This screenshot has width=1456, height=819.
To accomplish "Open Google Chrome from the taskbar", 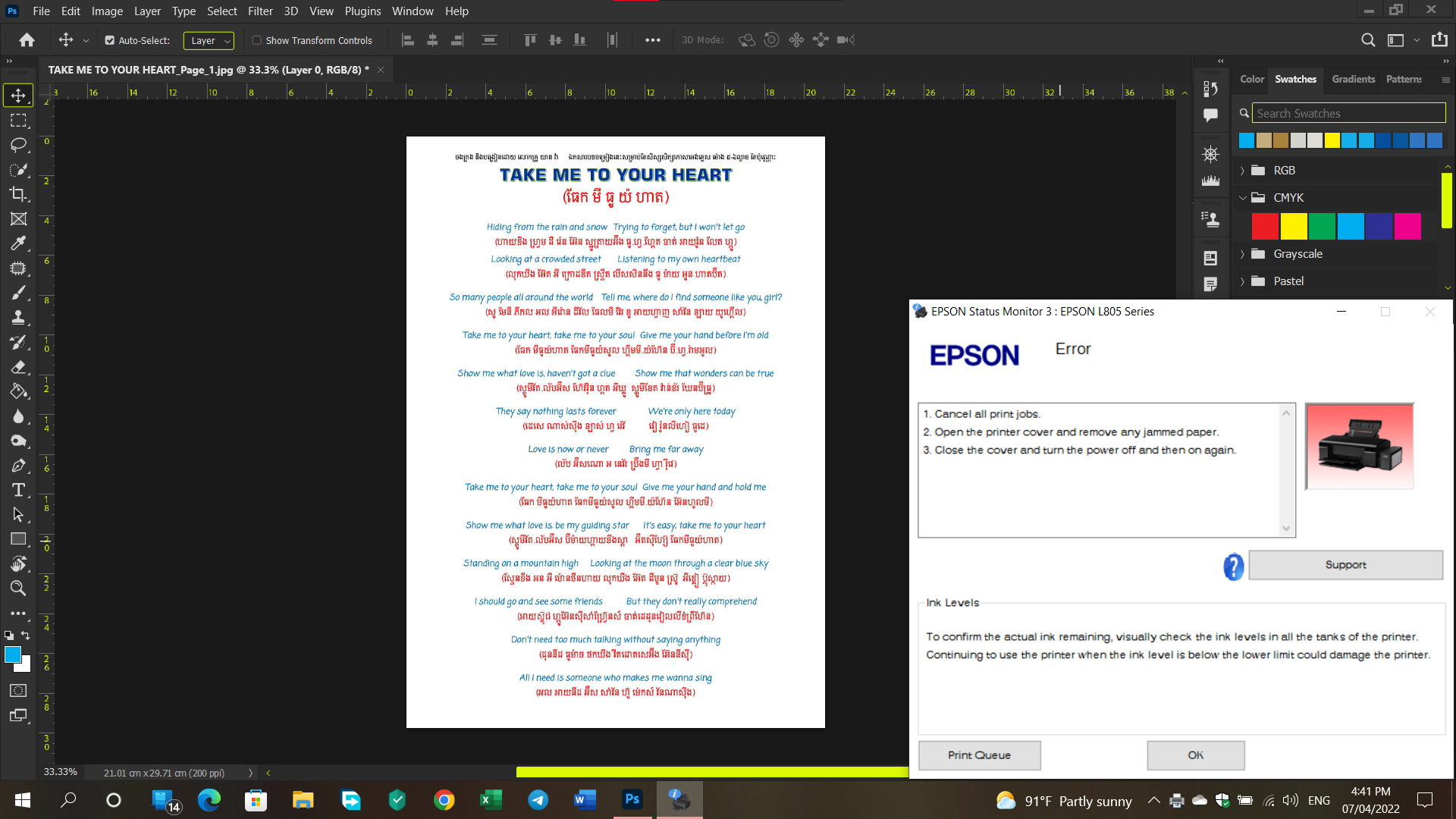I will click(444, 800).
